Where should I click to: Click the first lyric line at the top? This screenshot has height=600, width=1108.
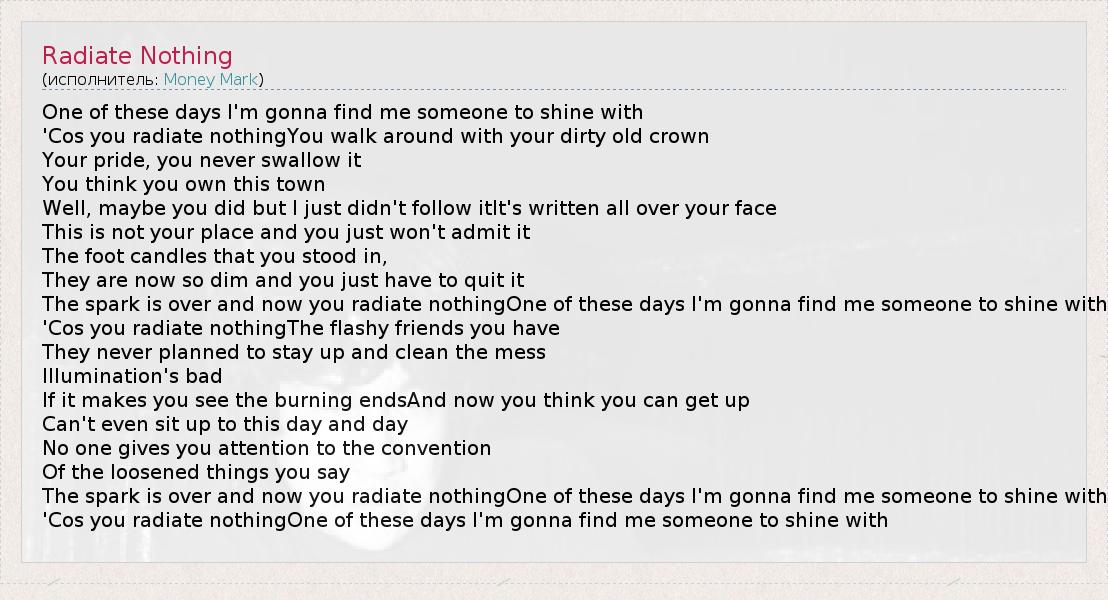(342, 112)
